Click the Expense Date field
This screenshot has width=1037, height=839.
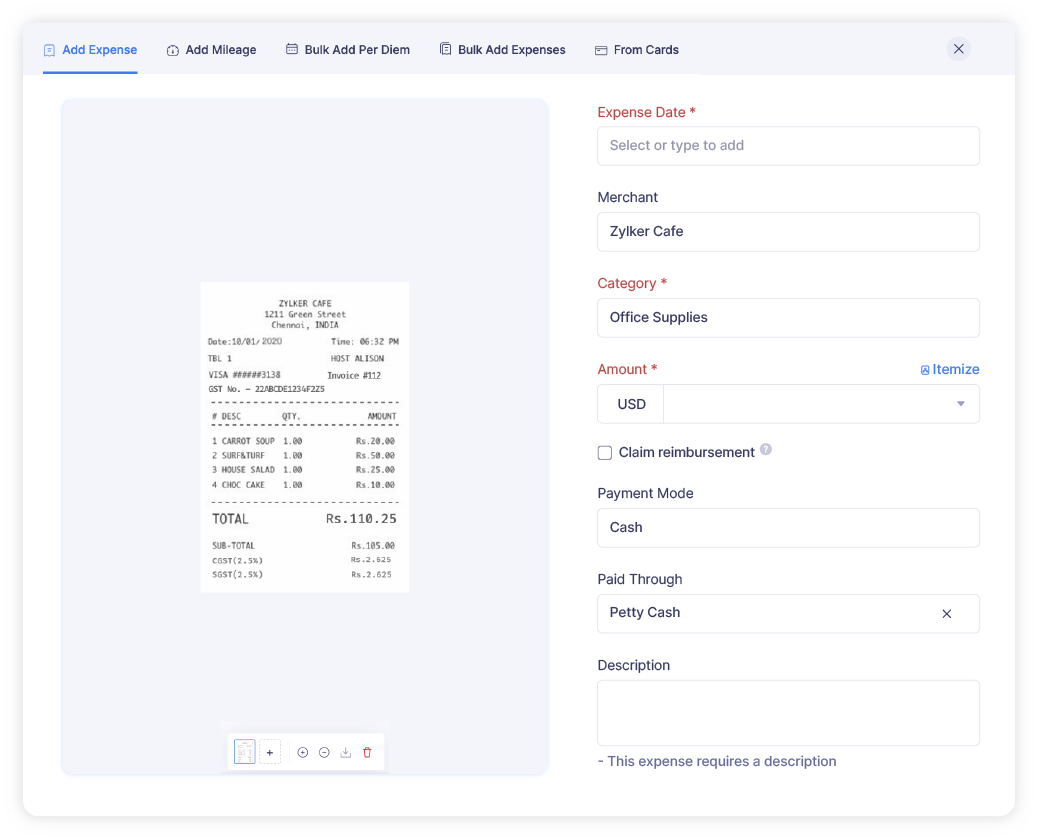(788, 145)
